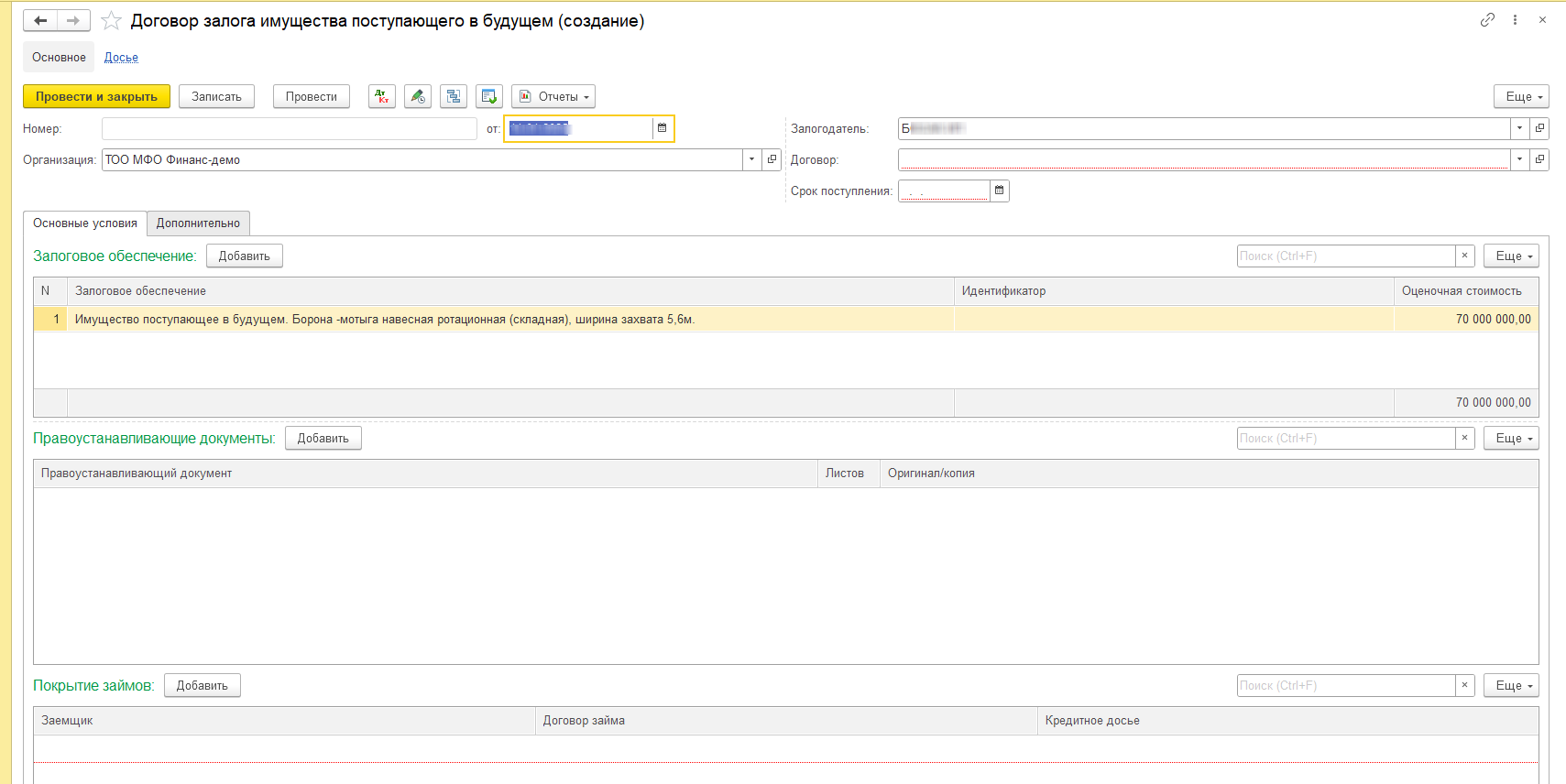
Task: Click Провести и закрыть button
Action: coord(96,96)
